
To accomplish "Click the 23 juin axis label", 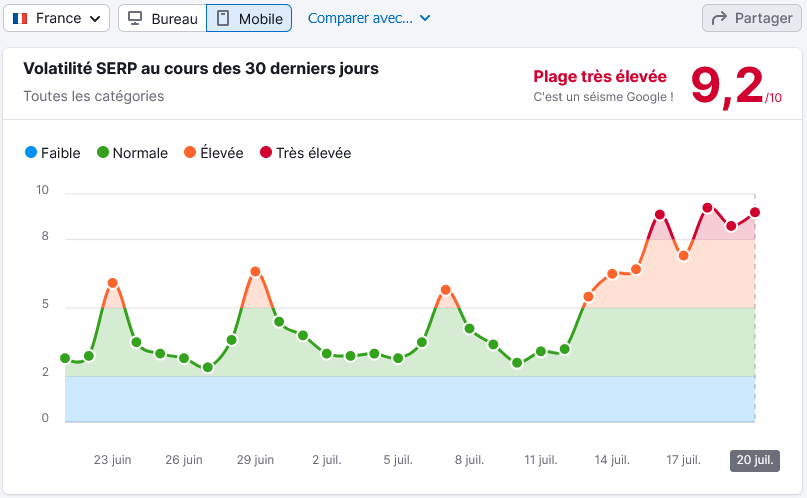I will (112, 460).
